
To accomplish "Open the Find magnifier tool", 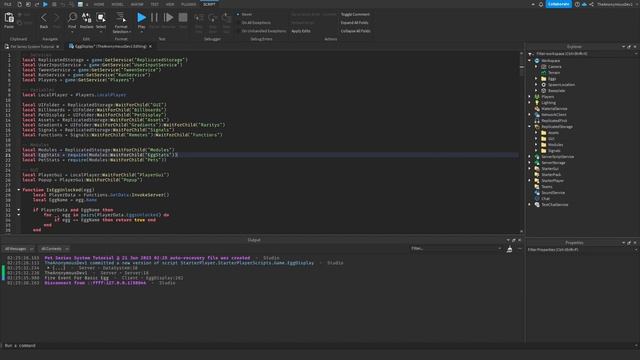I will (x=72, y=17).
